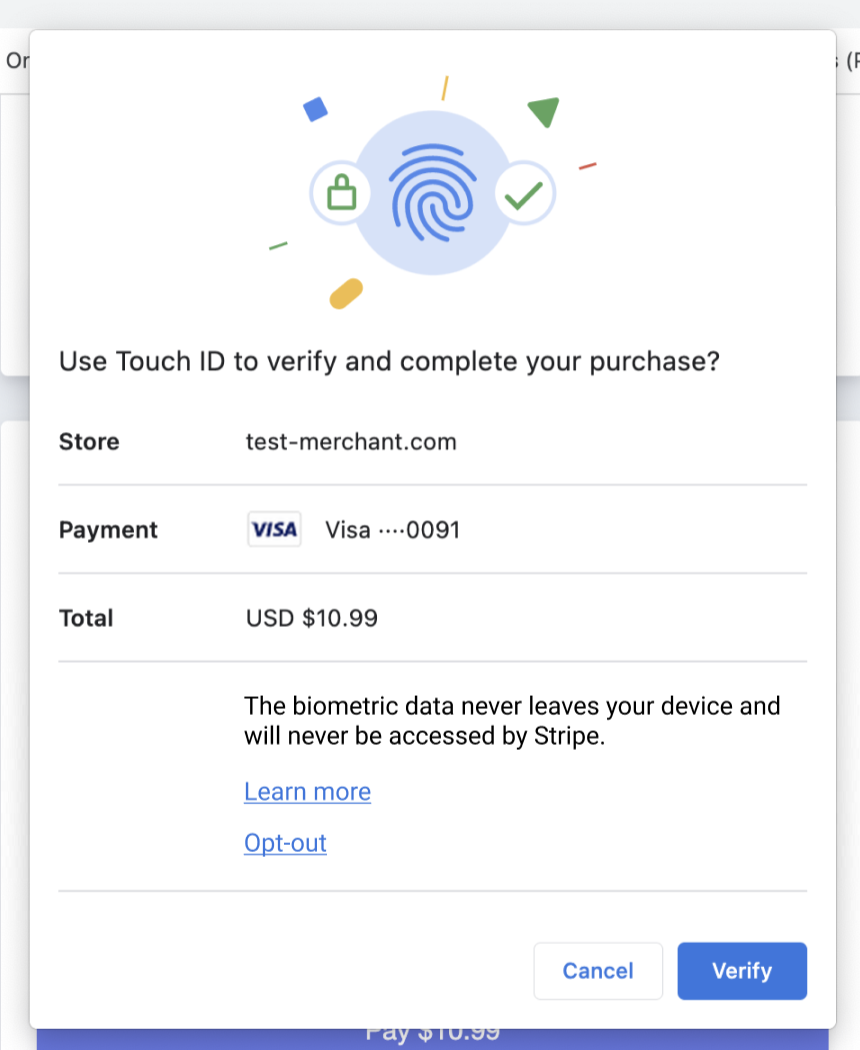Click the USD $10.99 total amount
Image resolution: width=860 pixels, height=1050 pixels.
pos(311,617)
